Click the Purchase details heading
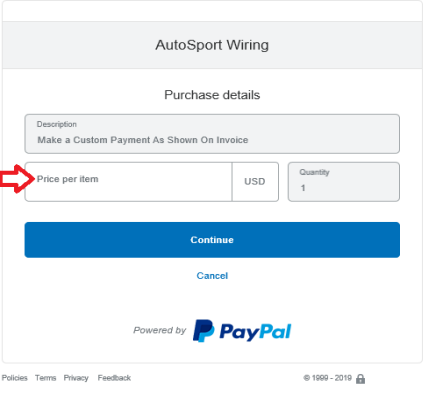 [x=212, y=95]
